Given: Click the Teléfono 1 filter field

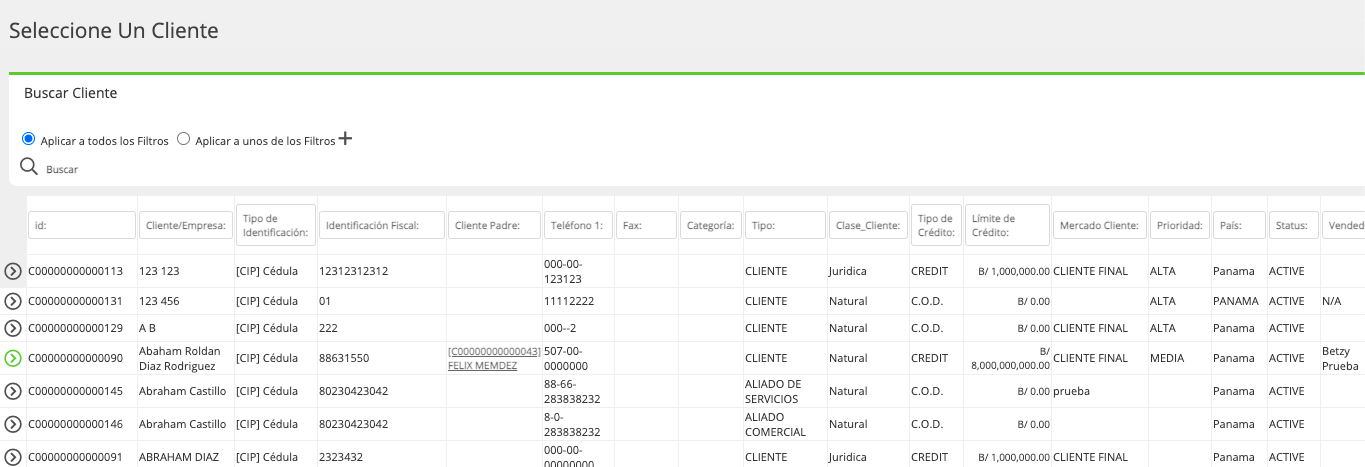Looking at the screenshot, I should click(x=578, y=225).
